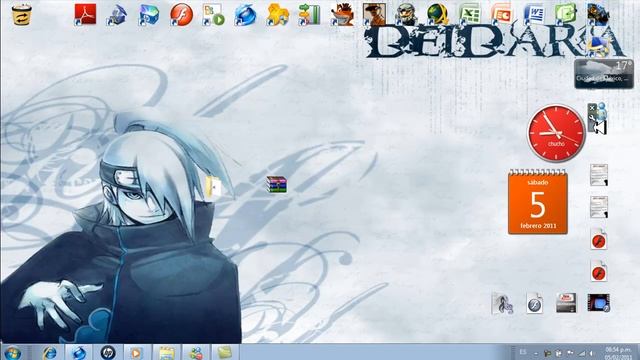
Task: Open the blue house desktop shortcut
Action: coord(117,14)
